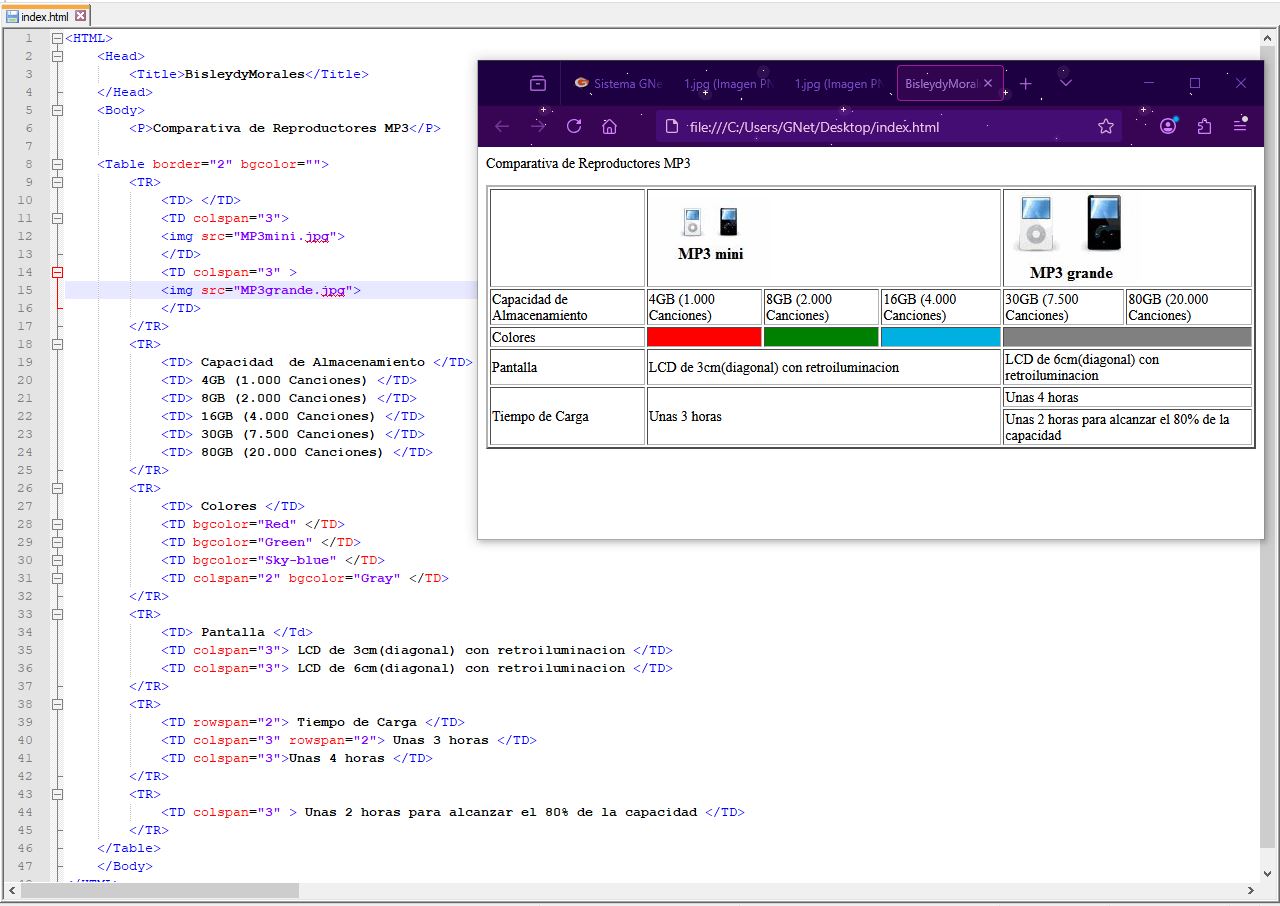Reload the page in Firefox
This screenshot has width=1280, height=906.
click(574, 126)
